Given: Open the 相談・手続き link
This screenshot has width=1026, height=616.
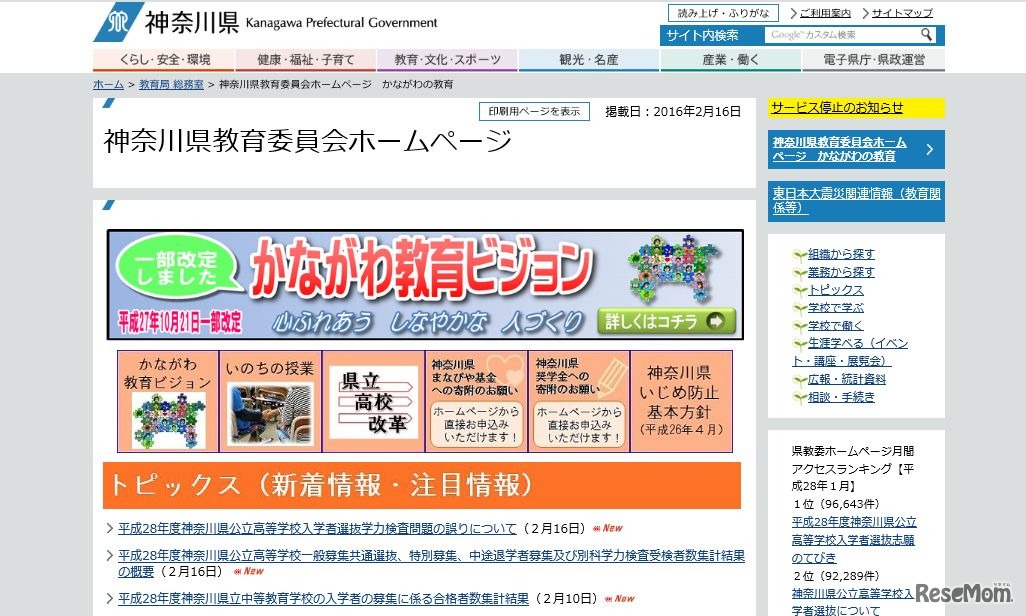Looking at the screenshot, I should pyautogui.click(x=841, y=397).
